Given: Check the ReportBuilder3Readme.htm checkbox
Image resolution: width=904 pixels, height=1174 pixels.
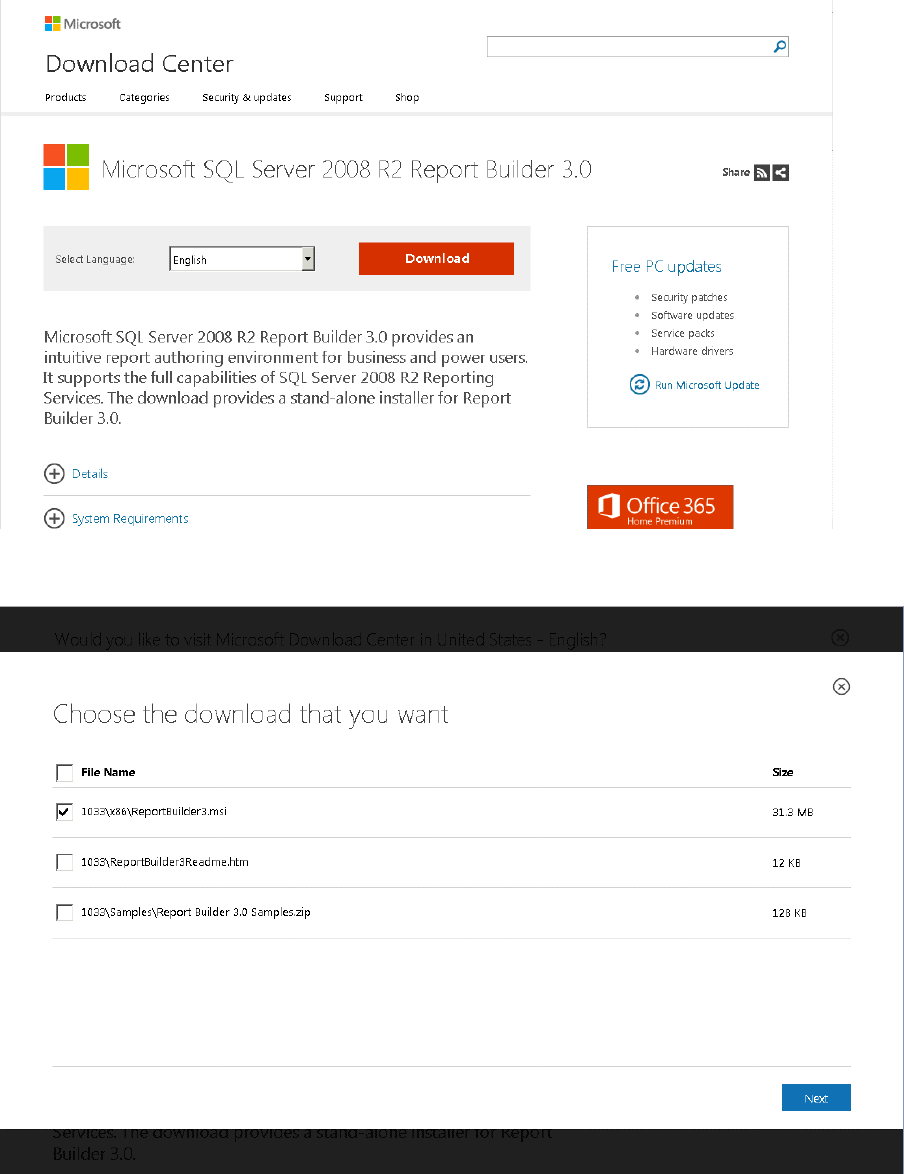Looking at the screenshot, I should coord(65,862).
